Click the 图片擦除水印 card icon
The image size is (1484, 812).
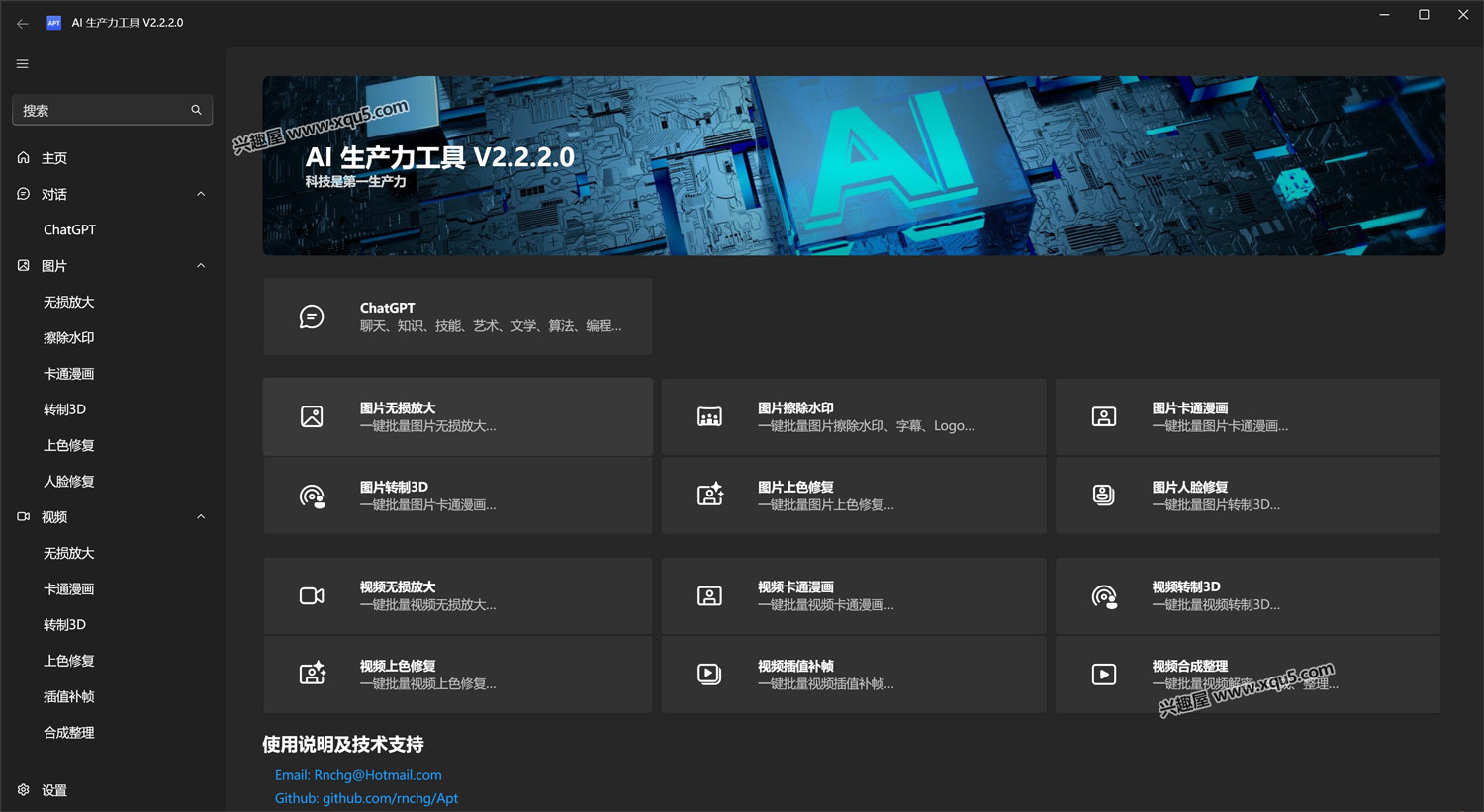coord(709,416)
